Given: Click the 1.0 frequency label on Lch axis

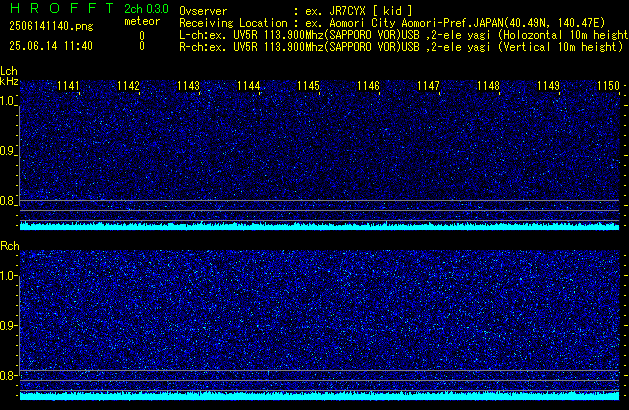Looking at the screenshot, I should click(8, 101).
